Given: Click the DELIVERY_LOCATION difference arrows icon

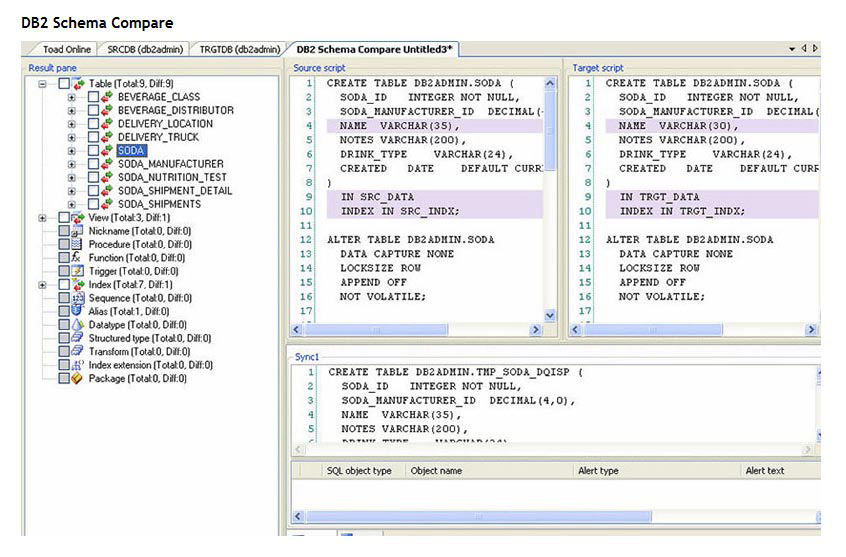Looking at the screenshot, I should point(106,124).
